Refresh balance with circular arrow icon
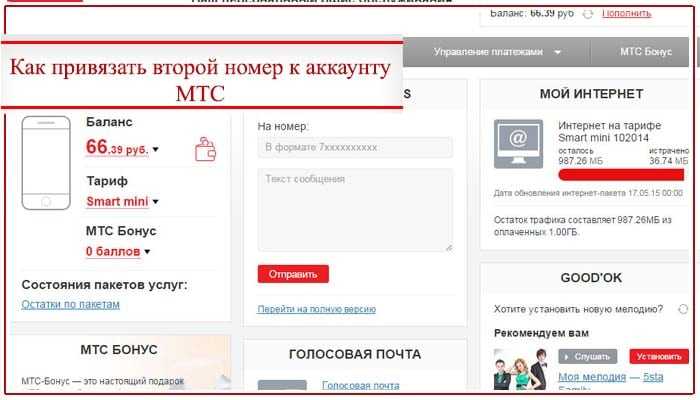This screenshot has height=400, width=700. (588, 14)
